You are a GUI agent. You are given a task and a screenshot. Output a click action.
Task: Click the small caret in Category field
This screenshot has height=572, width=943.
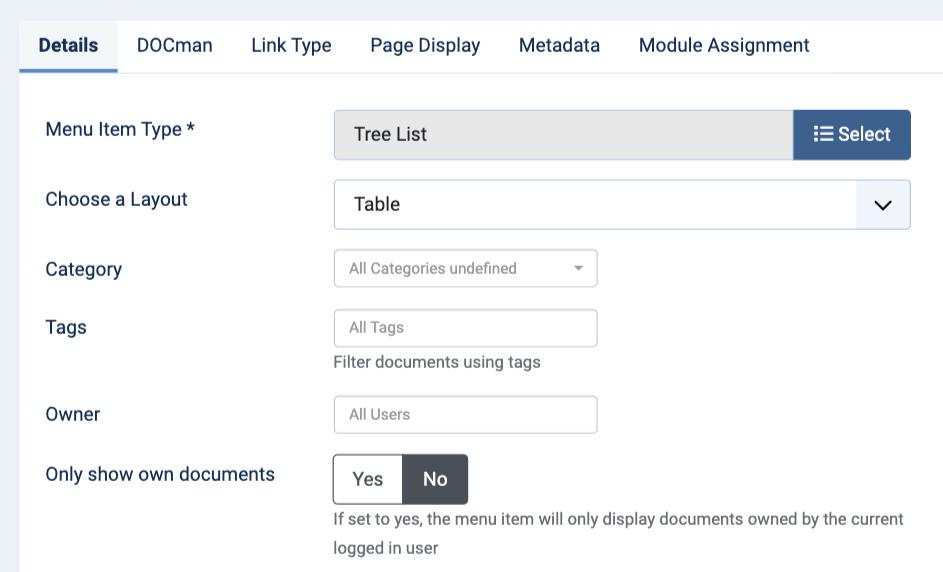[x=578, y=268]
